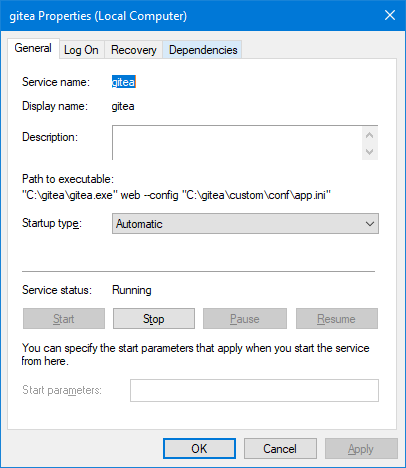This screenshot has width=406, height=468.
Task: Click inside the Description text box
Action: [237, 143]
